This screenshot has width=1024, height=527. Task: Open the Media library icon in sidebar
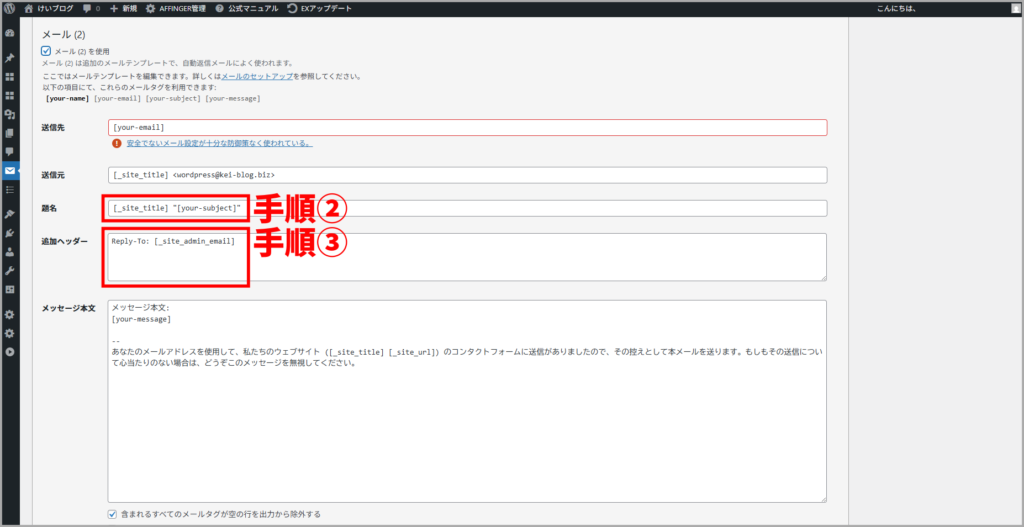(10, 114)
